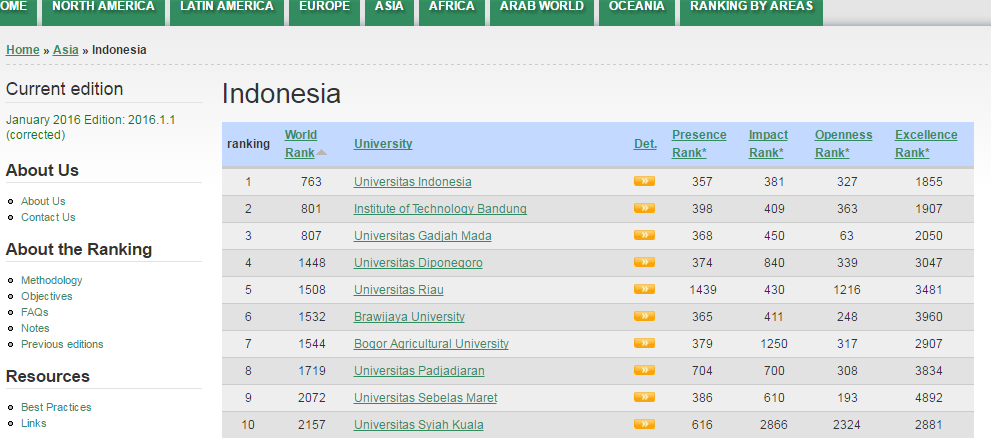Viewport: 991px width, 438px height.
Task: Sort by Impact Rank header
Action: click(769, 143)
